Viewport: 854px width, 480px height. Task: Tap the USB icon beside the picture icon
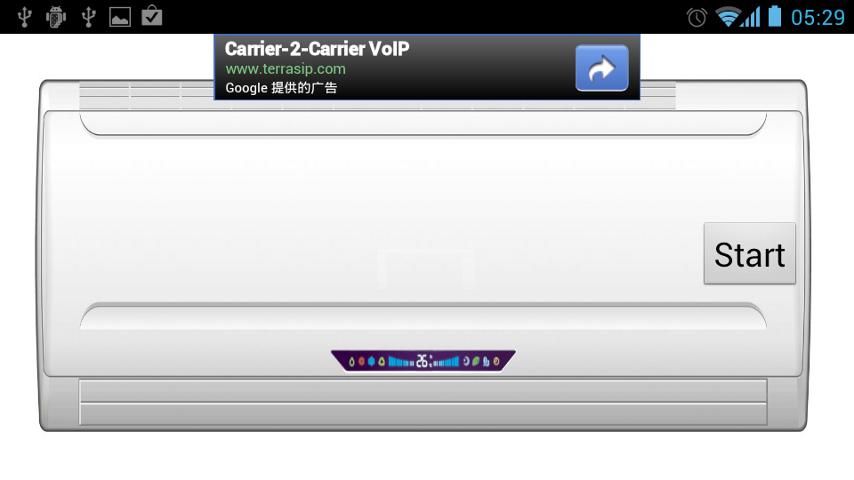pyautogui.click(x=88, y=17)
